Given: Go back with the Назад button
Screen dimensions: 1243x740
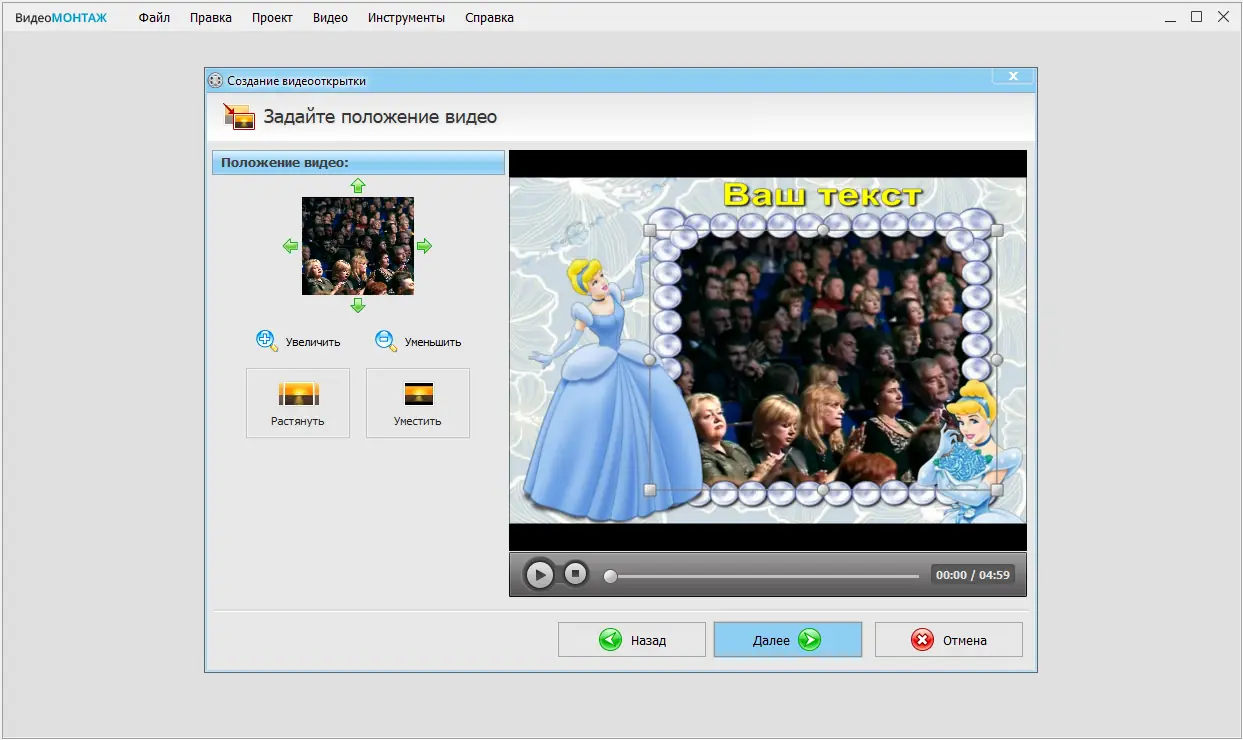Looking at the screenshot, I should (632, 640).
